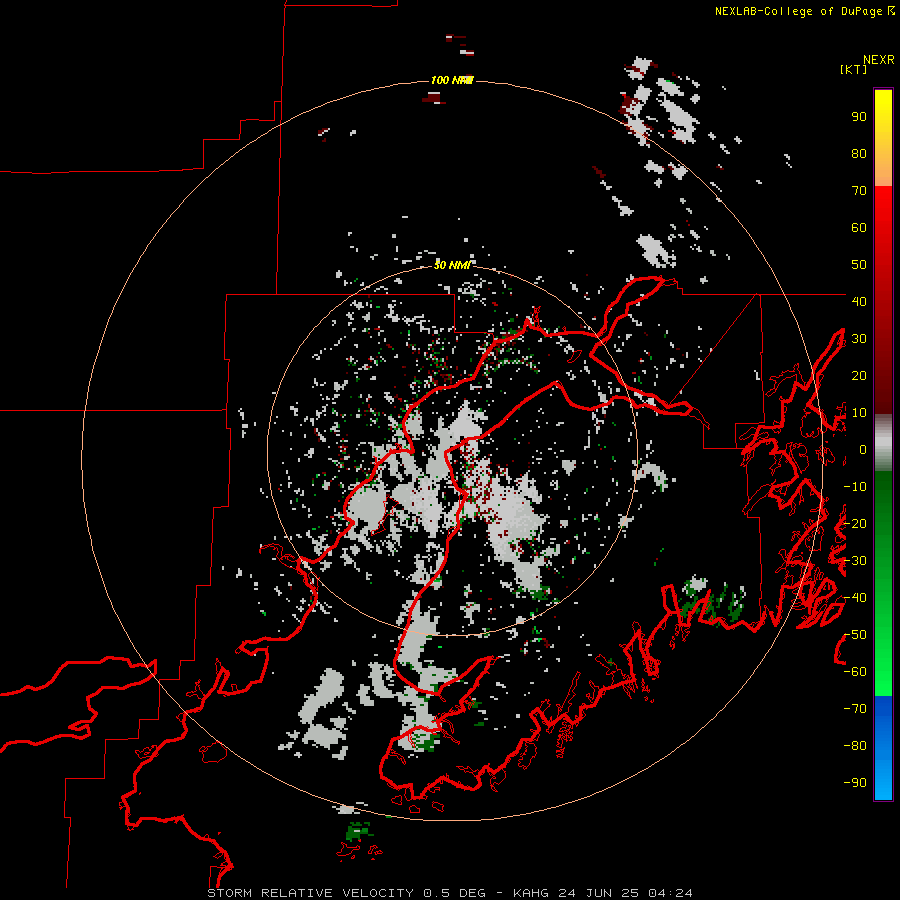The width and height of the screenshot is (900, 900).
Task: Click the -80 value on velocity scale
Action: (x=855, y=746)
